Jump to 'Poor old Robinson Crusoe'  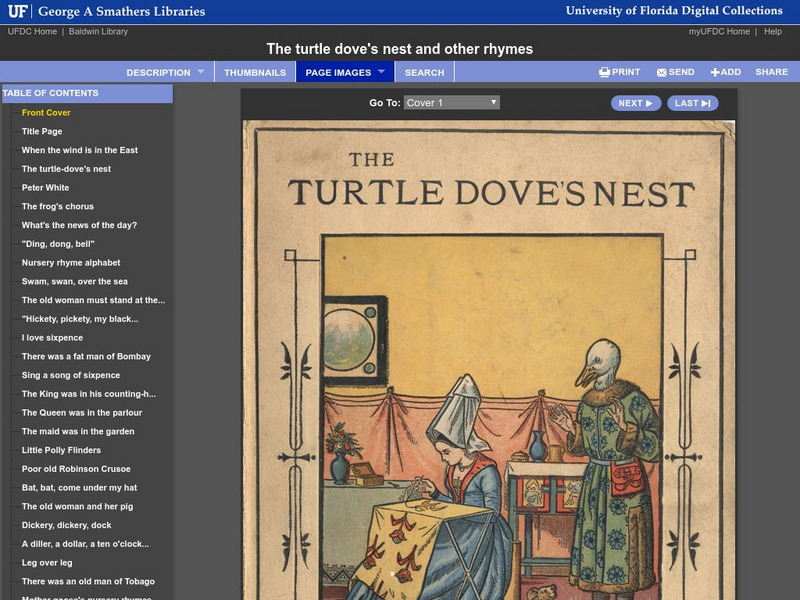76,469
